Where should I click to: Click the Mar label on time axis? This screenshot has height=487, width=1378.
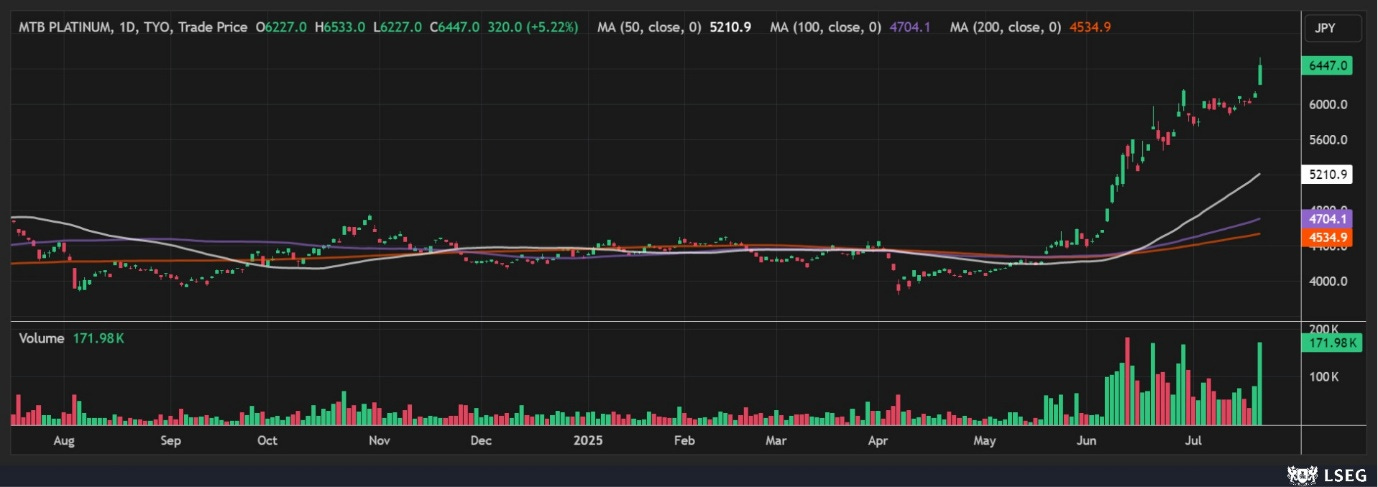tap(775, 440)
